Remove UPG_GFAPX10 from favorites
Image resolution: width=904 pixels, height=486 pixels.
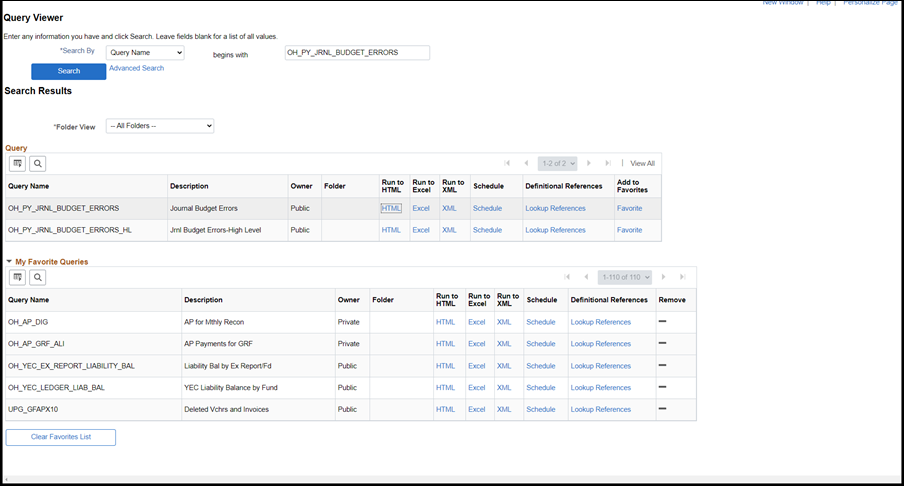point(662,409)
